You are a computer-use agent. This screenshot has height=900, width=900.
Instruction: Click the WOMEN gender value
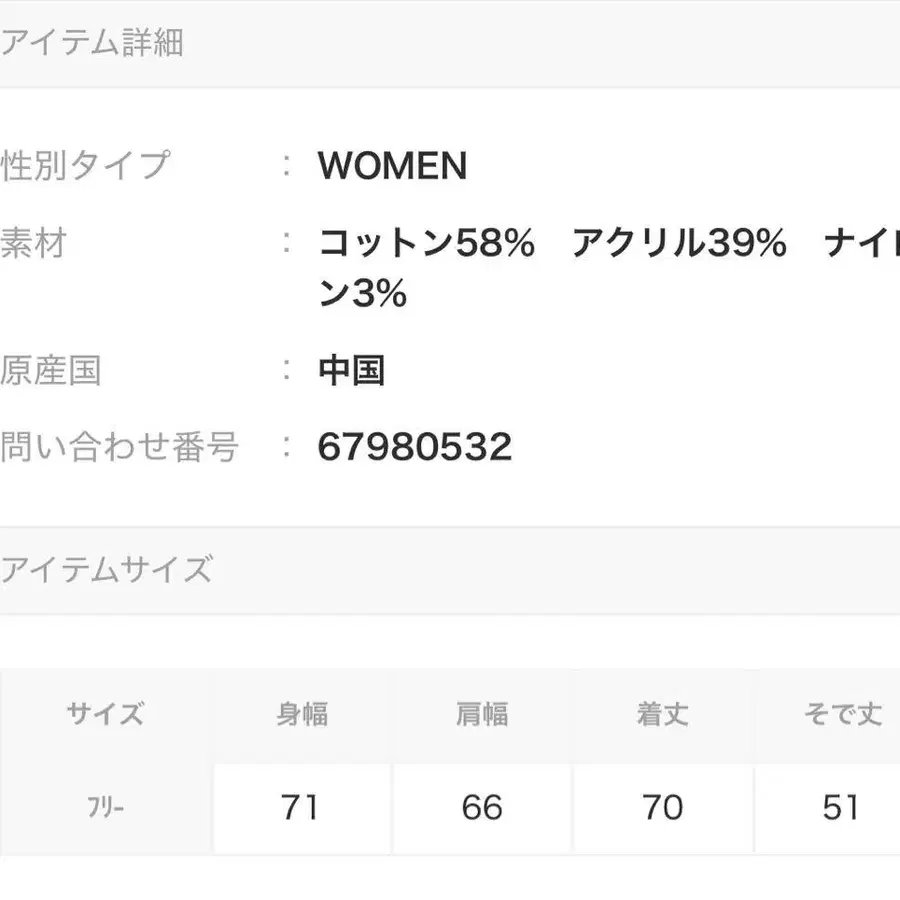(392, 166)
